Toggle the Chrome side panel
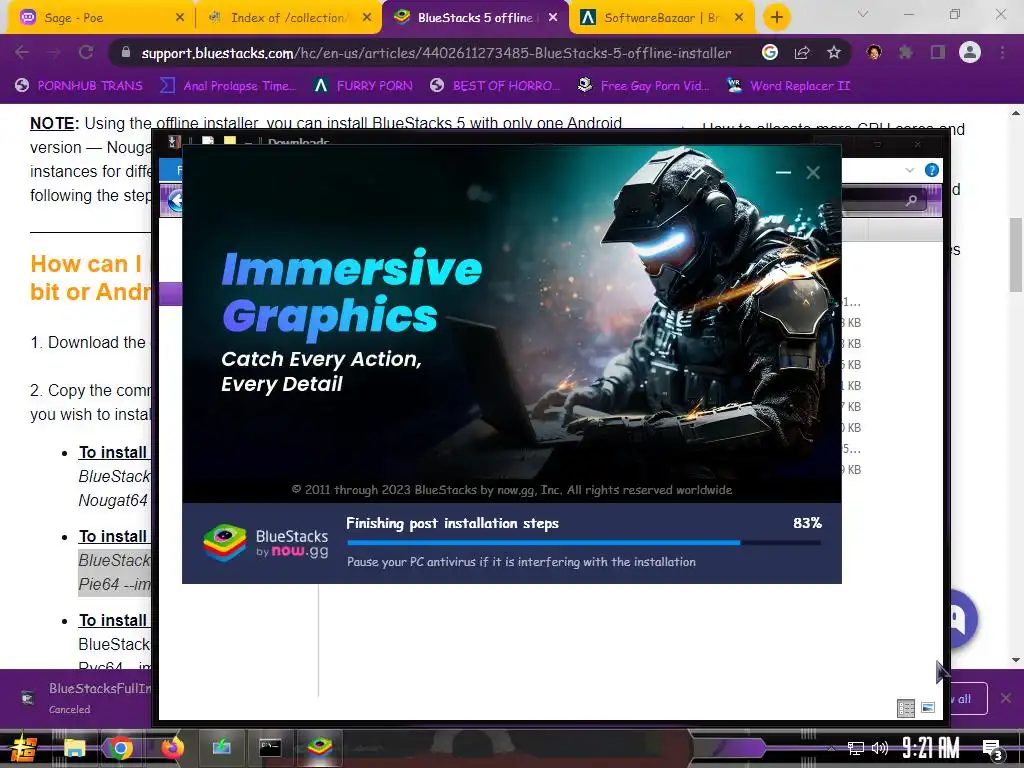This screenshot has width=1024, height=768. 938,53
